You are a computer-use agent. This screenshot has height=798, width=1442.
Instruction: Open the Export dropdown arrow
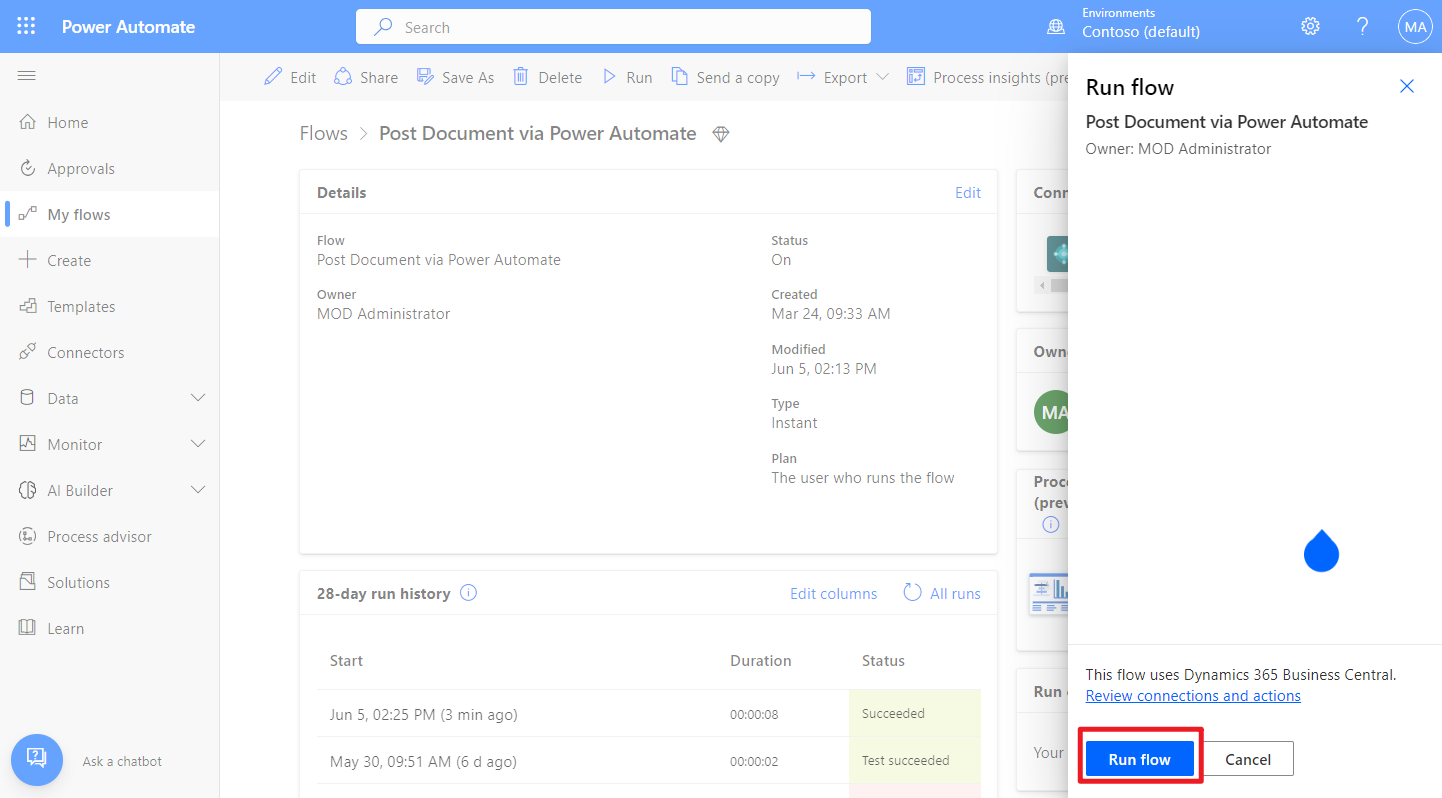click(x=882, y=76)
